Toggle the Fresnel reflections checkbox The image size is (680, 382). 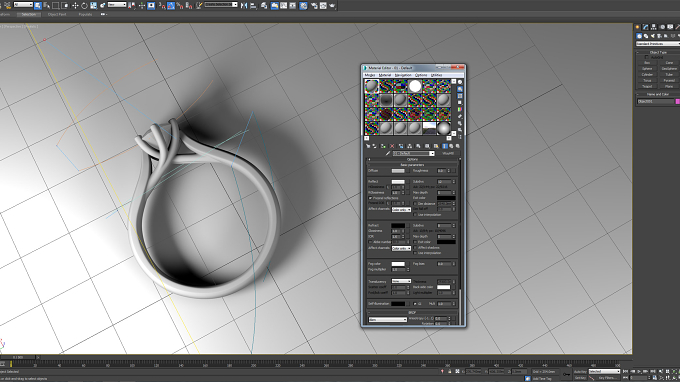coord(370,198)
